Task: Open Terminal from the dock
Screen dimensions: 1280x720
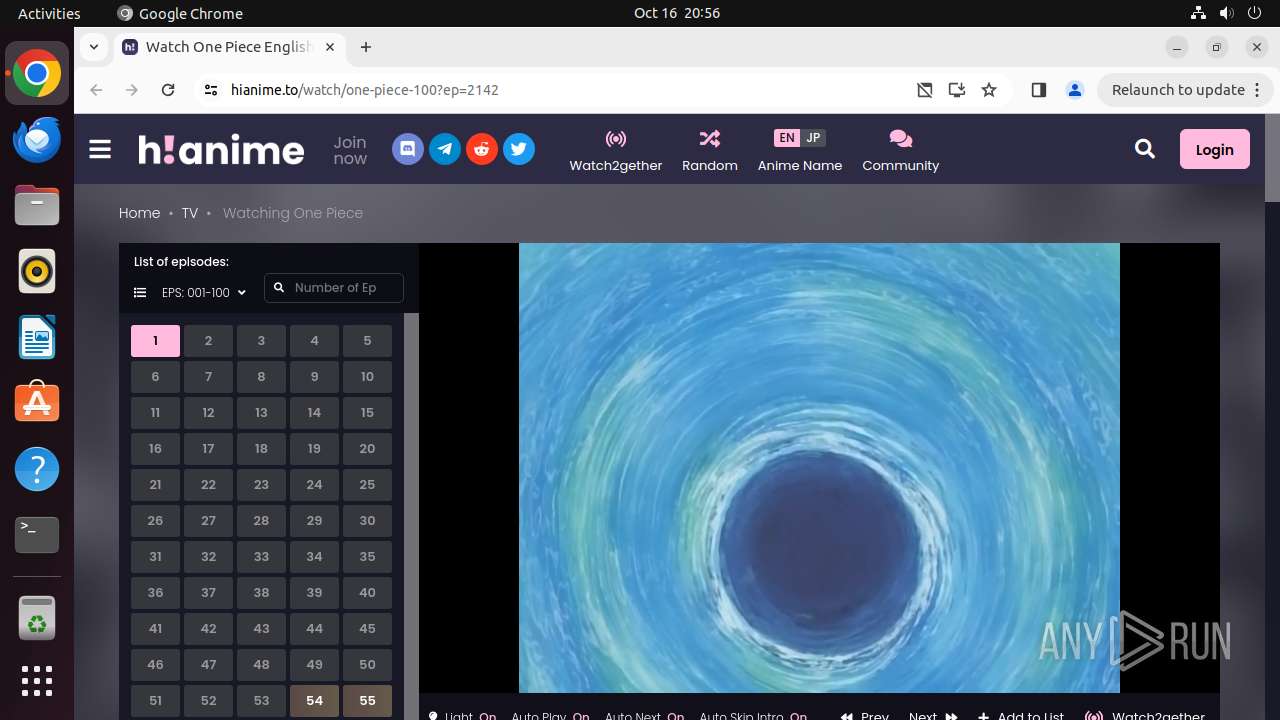Action: tap(37, 535)
